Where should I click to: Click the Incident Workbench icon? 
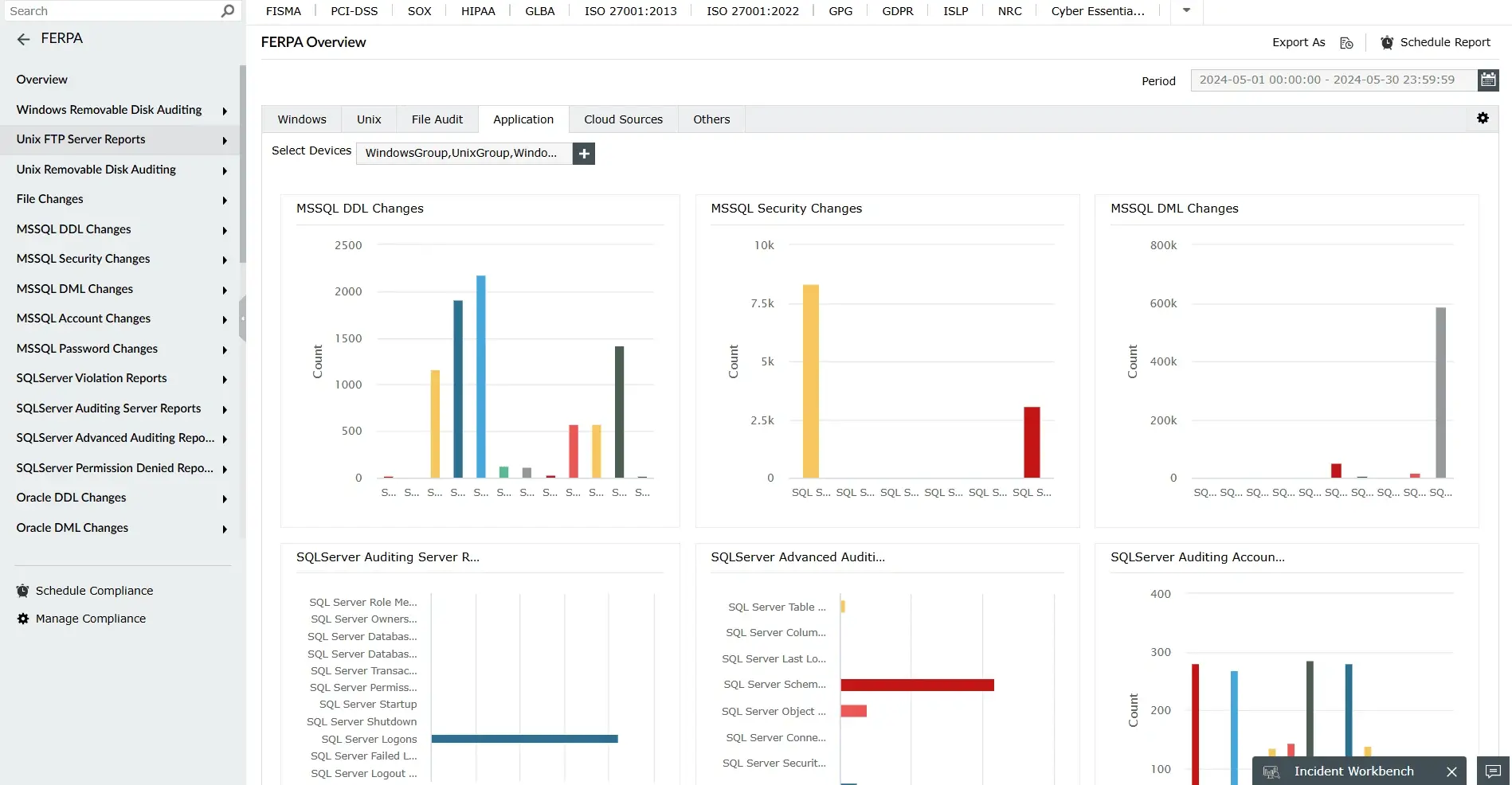(x=1273, y=771)
